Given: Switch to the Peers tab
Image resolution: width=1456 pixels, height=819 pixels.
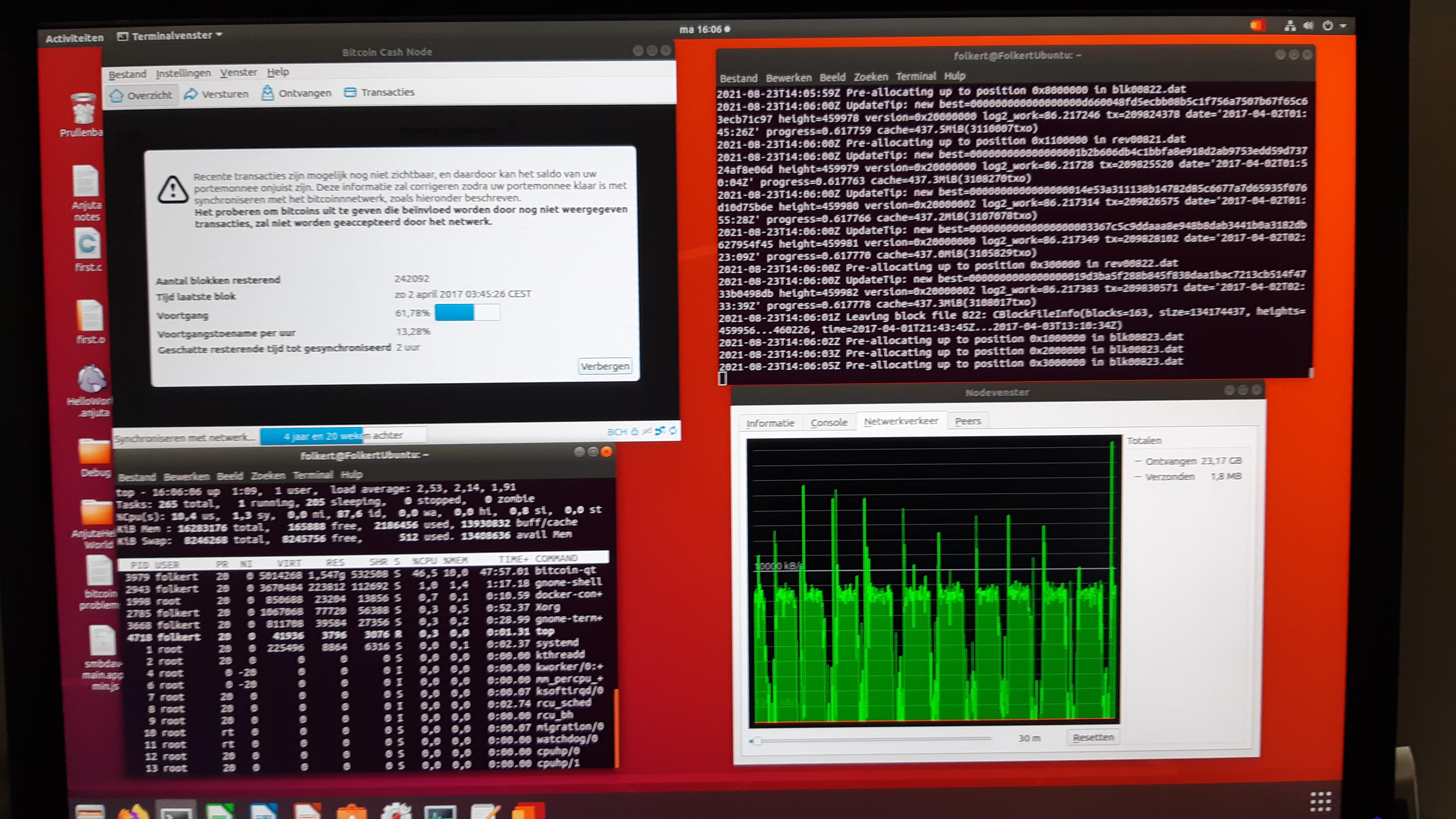Looking at the screenshot, I should click(x=967, y=421).
